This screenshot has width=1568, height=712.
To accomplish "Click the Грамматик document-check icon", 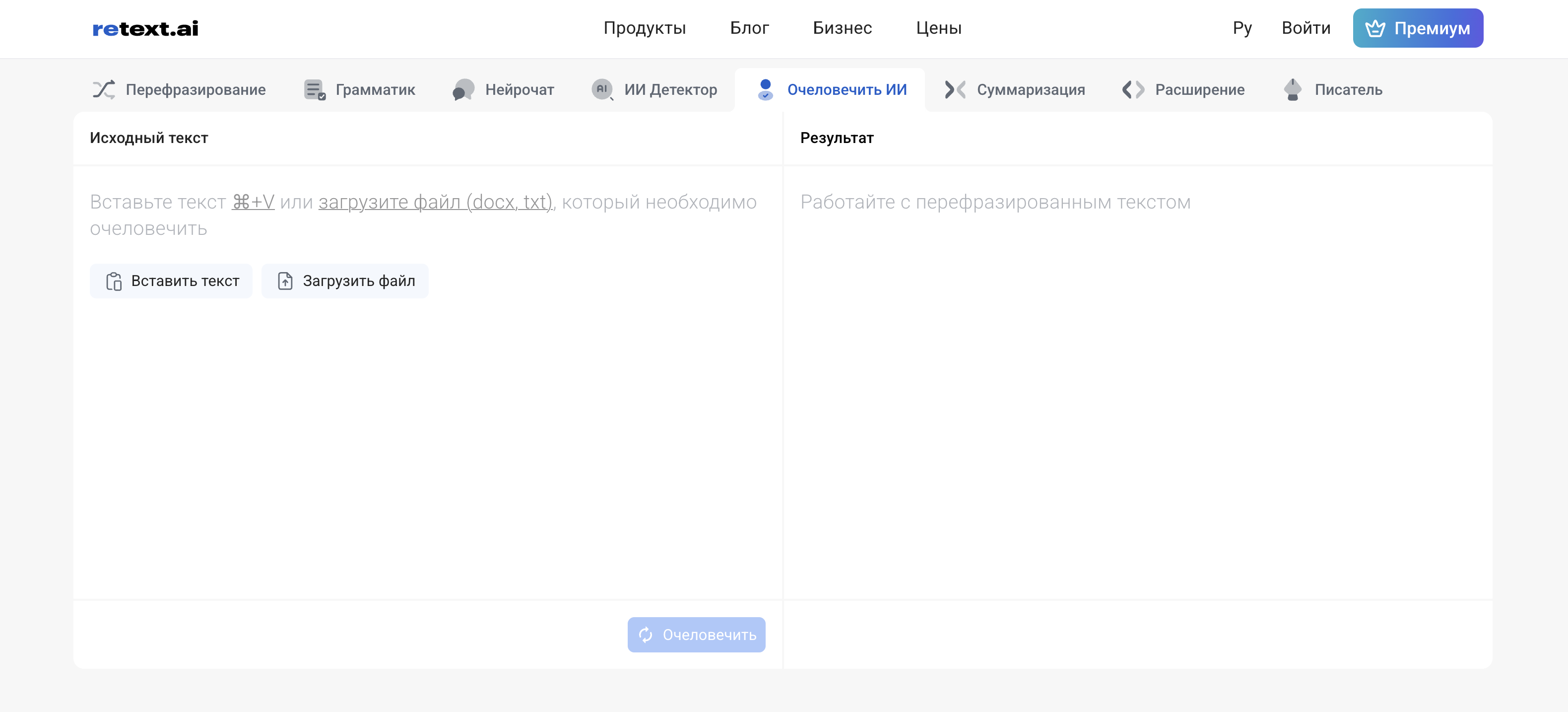I will (315, 89).
